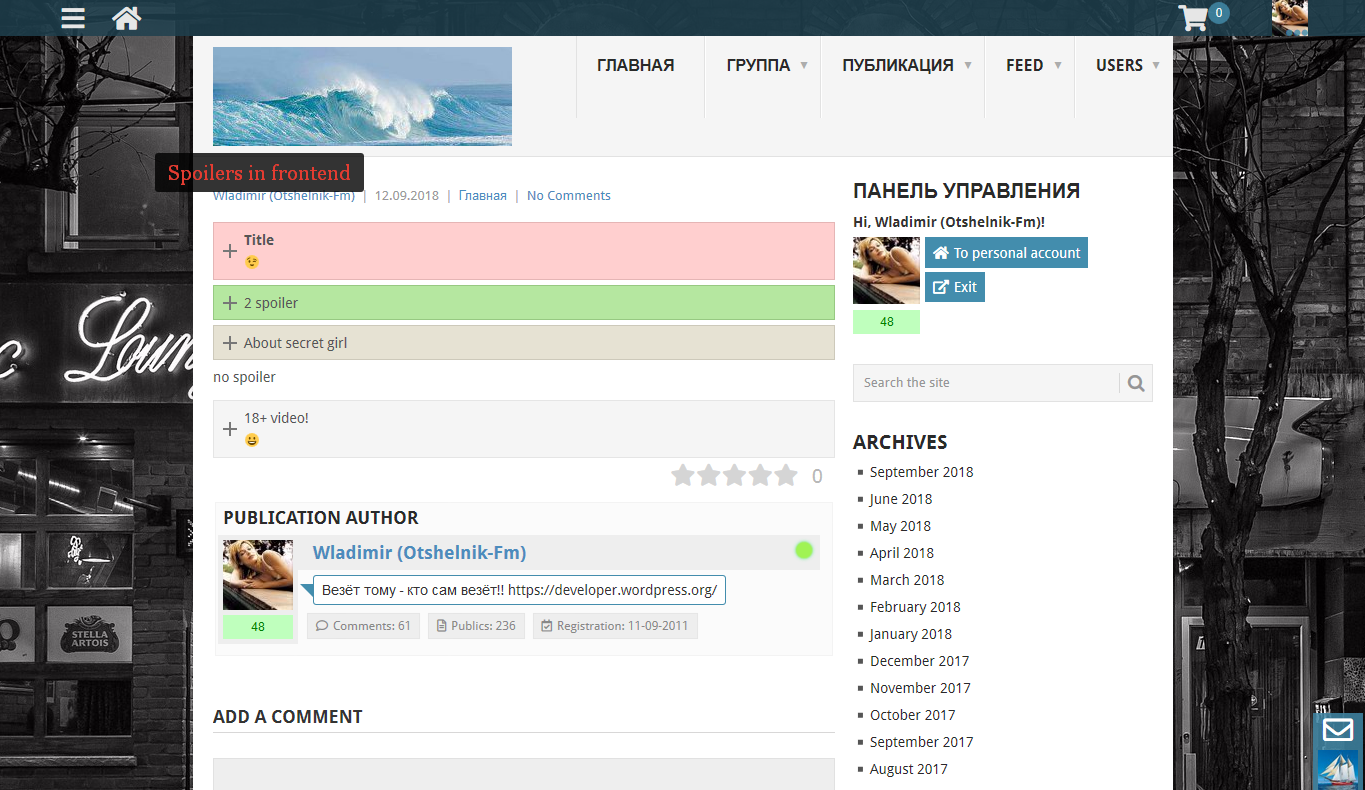Open September 2017 archive
The width and height of the screenshot is (1365, 790).
[921, 742]
